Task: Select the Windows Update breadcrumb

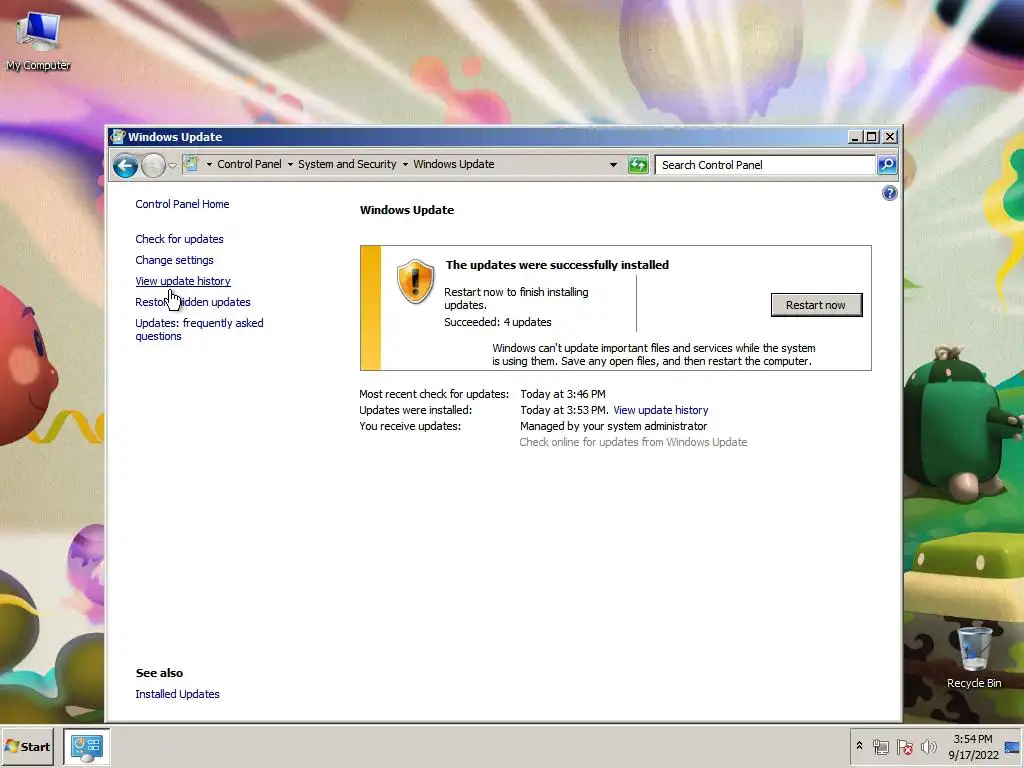Action: coord(453,165)
